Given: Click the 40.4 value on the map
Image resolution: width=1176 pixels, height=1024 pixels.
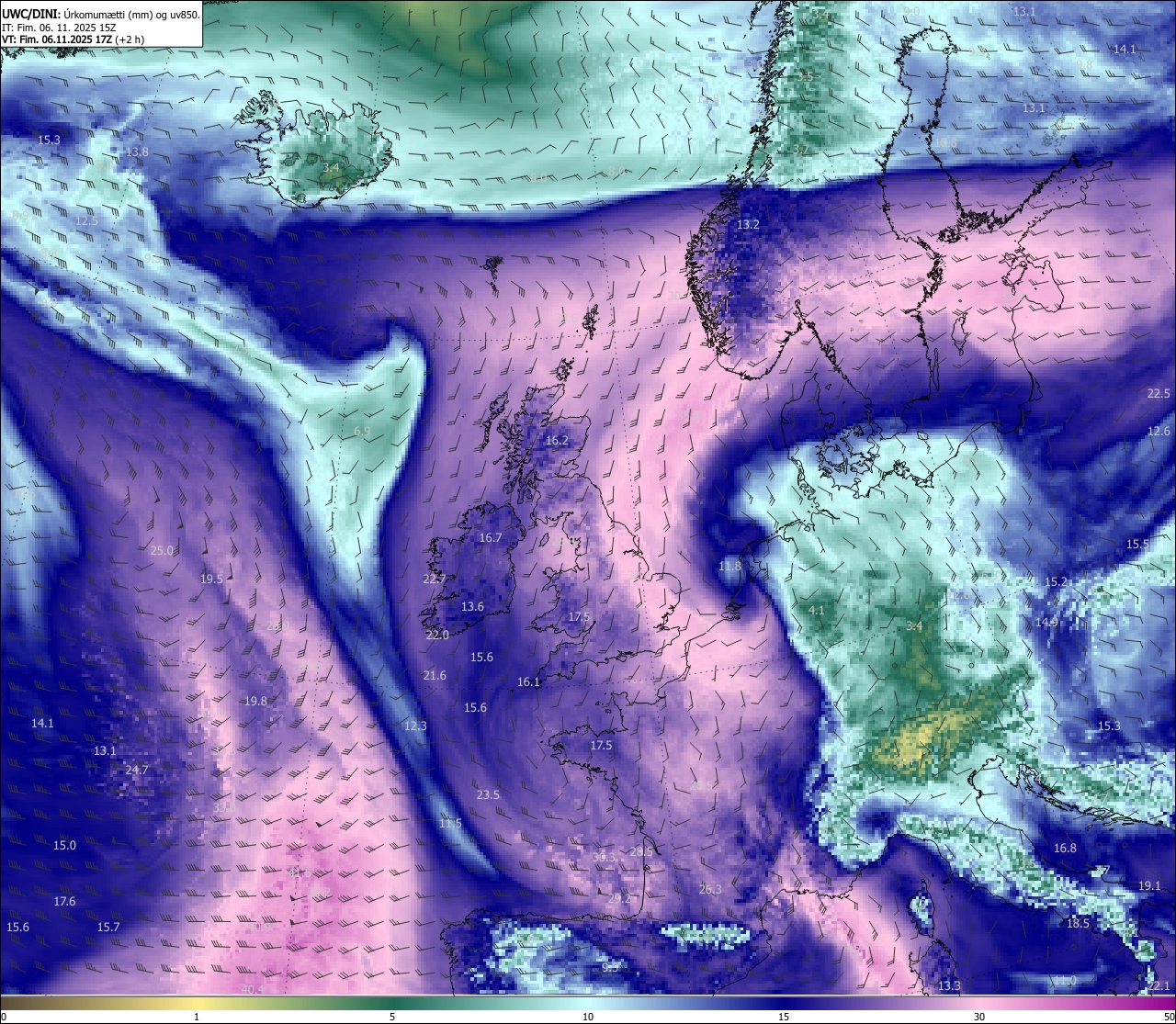Looking at the screenshot, I should click(x=253, y=990).
